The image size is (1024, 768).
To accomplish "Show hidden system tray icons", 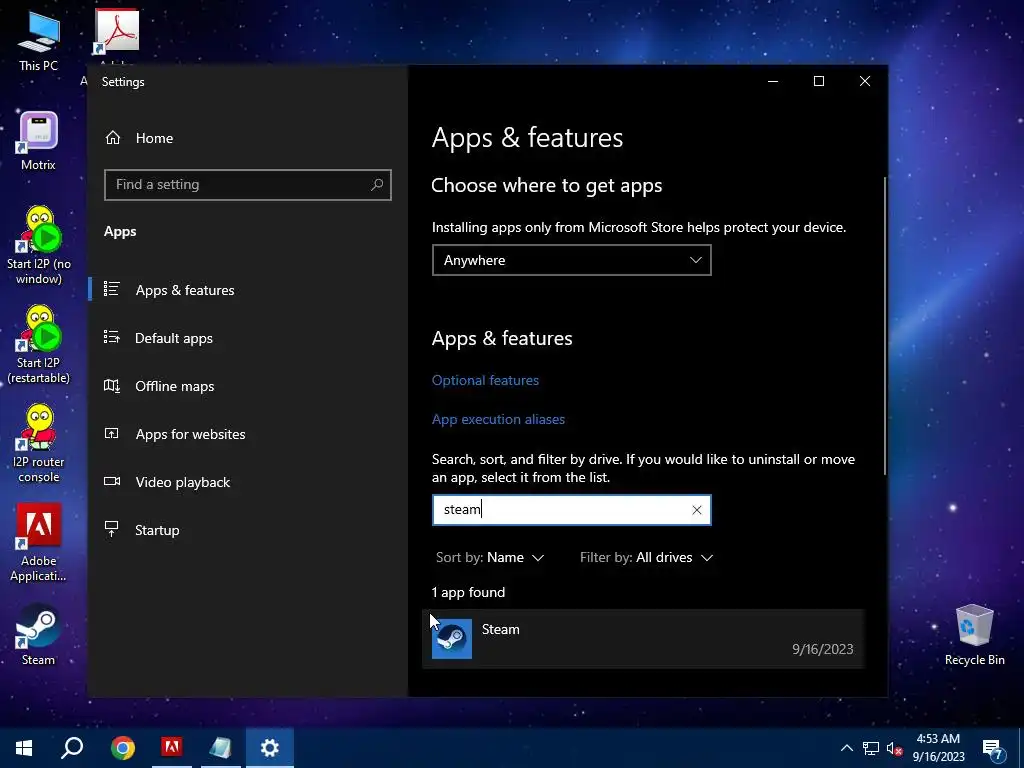I will pyautogui.click(x=846, y=748).
